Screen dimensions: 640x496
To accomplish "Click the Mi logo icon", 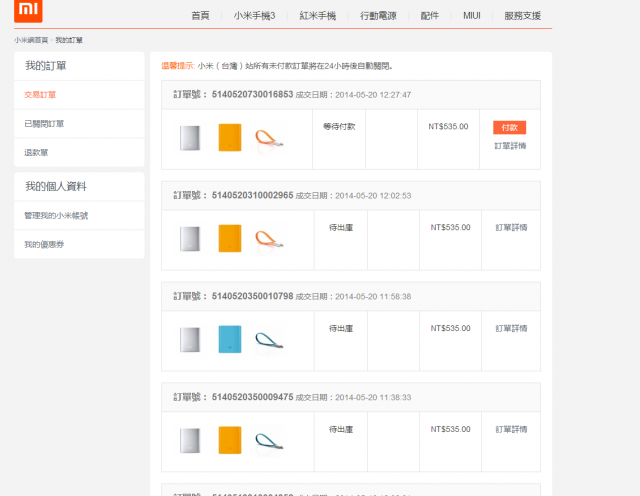I will [28, 10].
